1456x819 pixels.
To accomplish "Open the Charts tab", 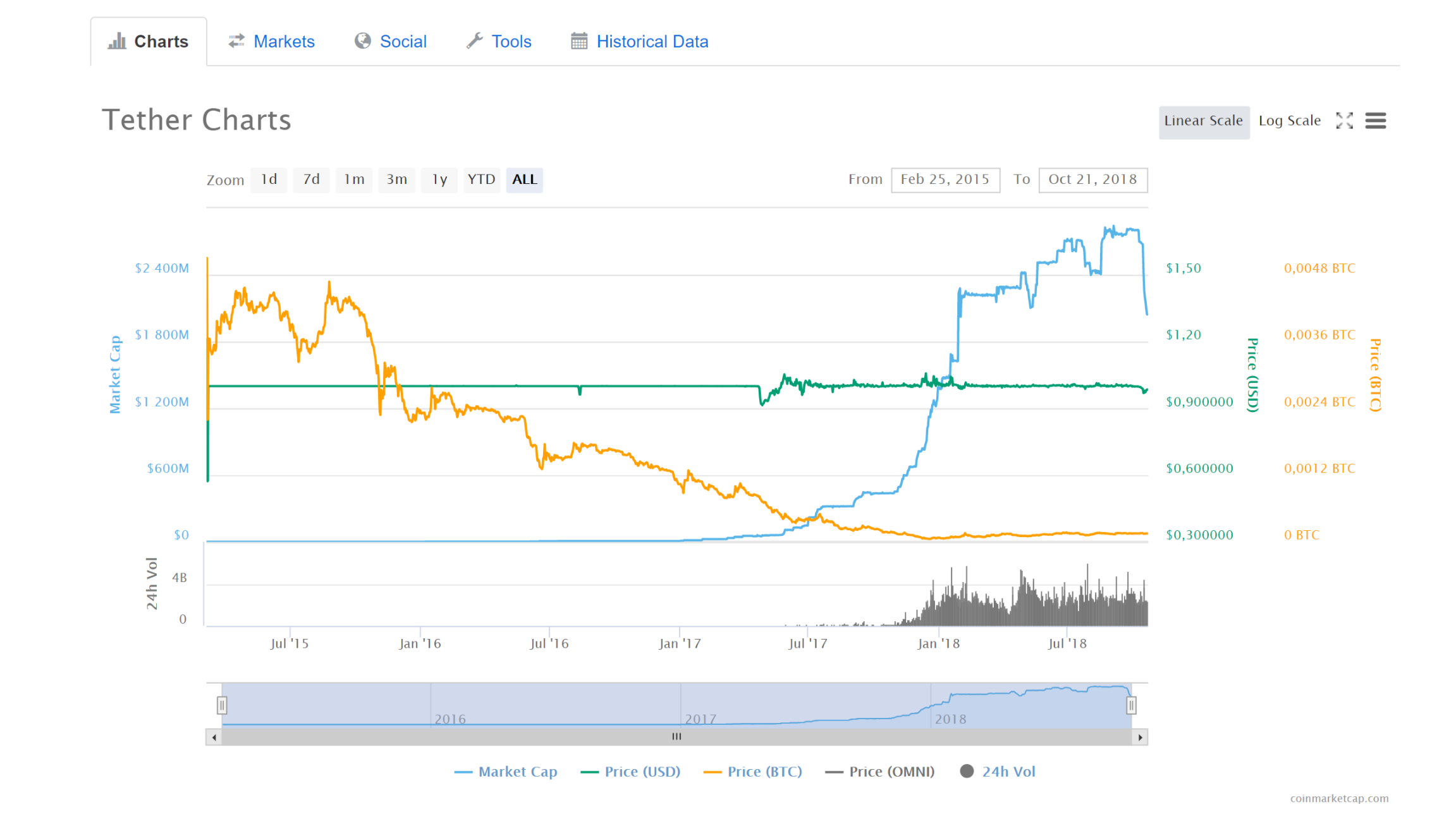I will pyautogui.click(x=149, y=42).
